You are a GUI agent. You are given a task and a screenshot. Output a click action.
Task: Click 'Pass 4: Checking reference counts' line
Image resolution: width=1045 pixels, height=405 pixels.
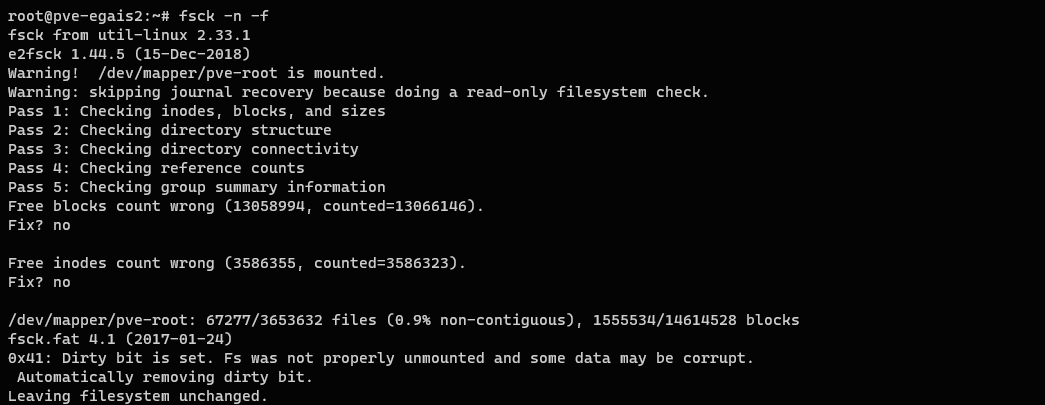(156, 169)
